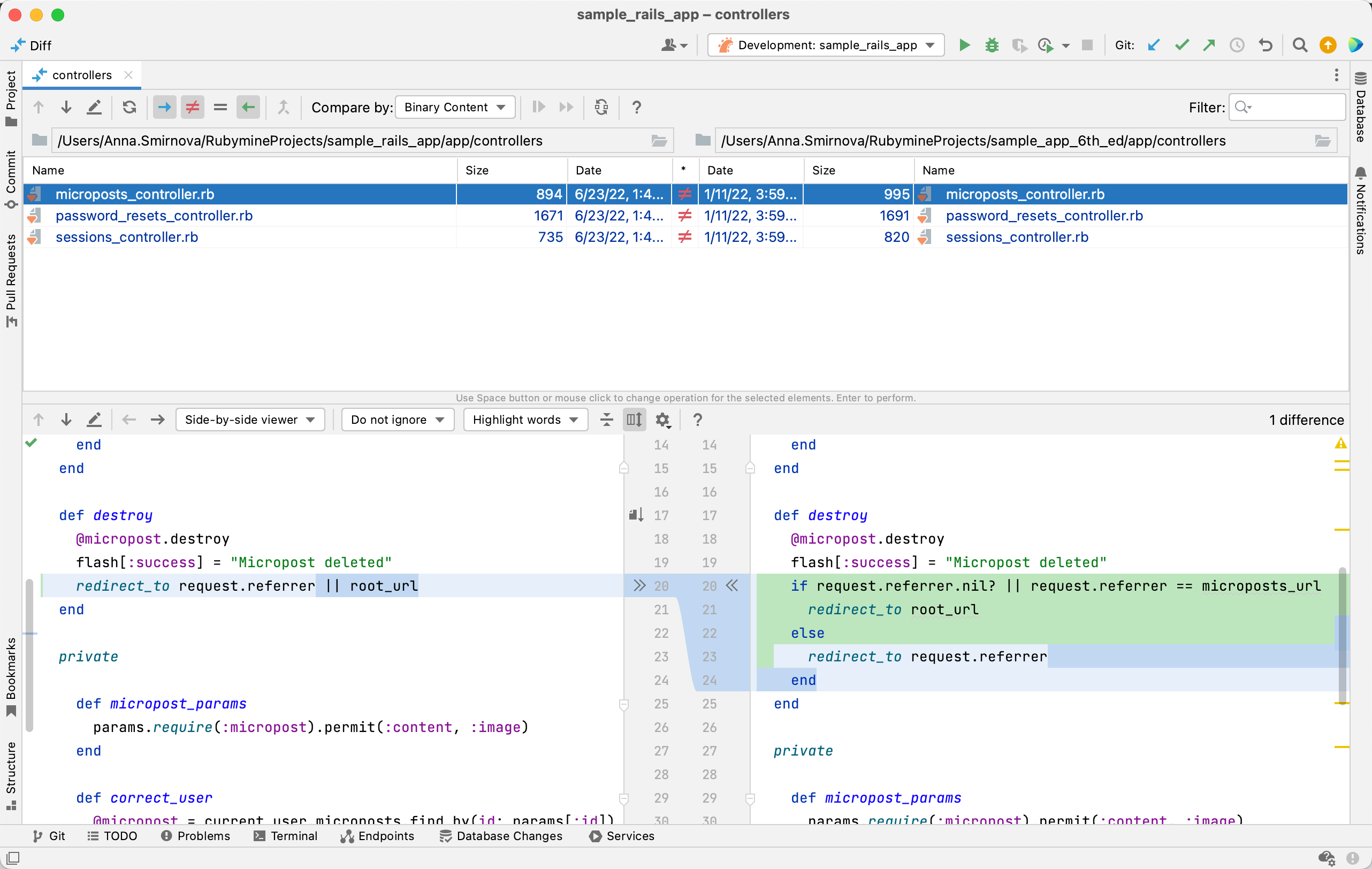Expand Highlight words dropdown
This screenshot has width=1372, height=869.
(x=525, y=420)
